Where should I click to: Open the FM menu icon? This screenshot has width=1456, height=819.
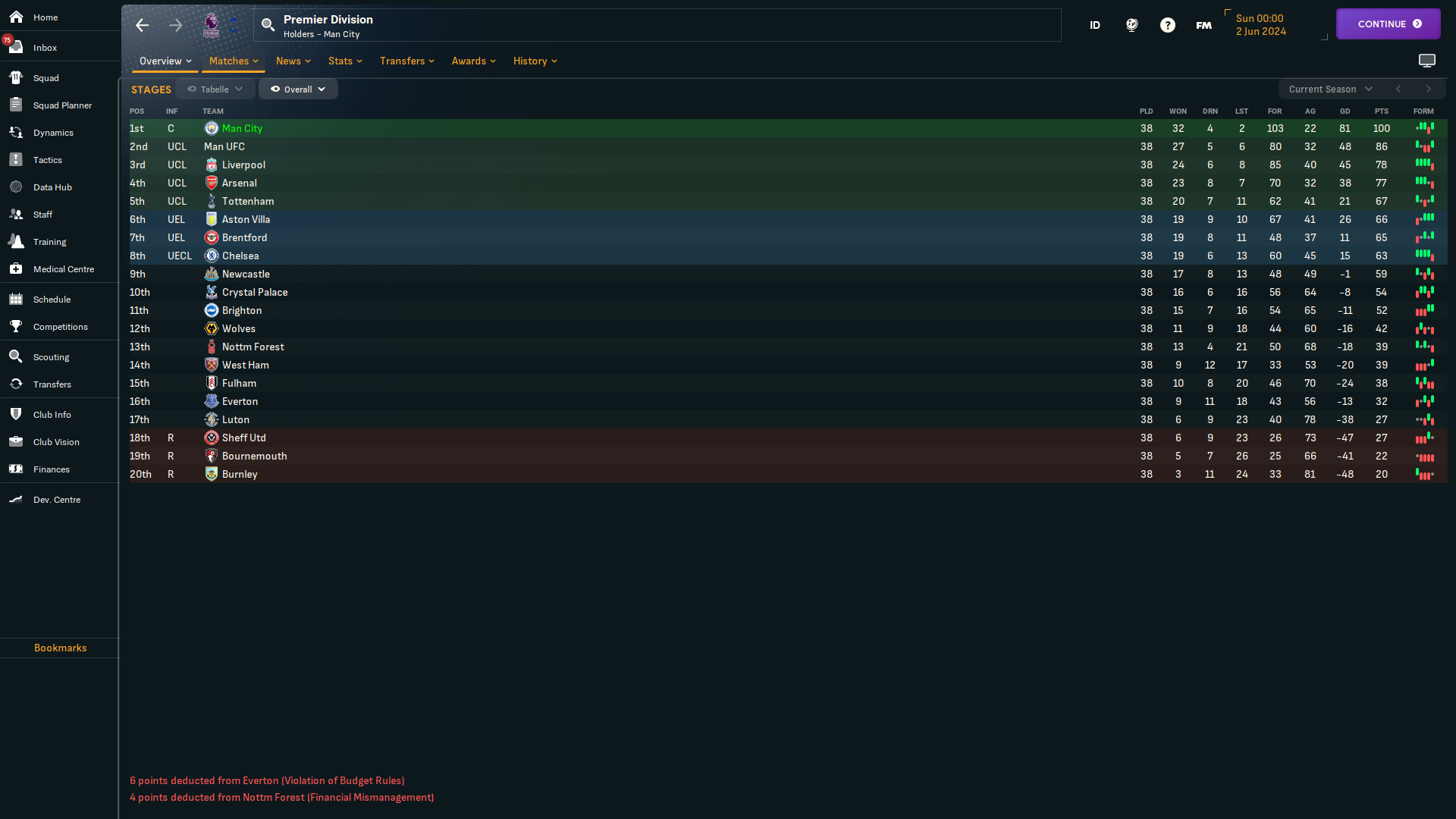(x=1203, y=25)
